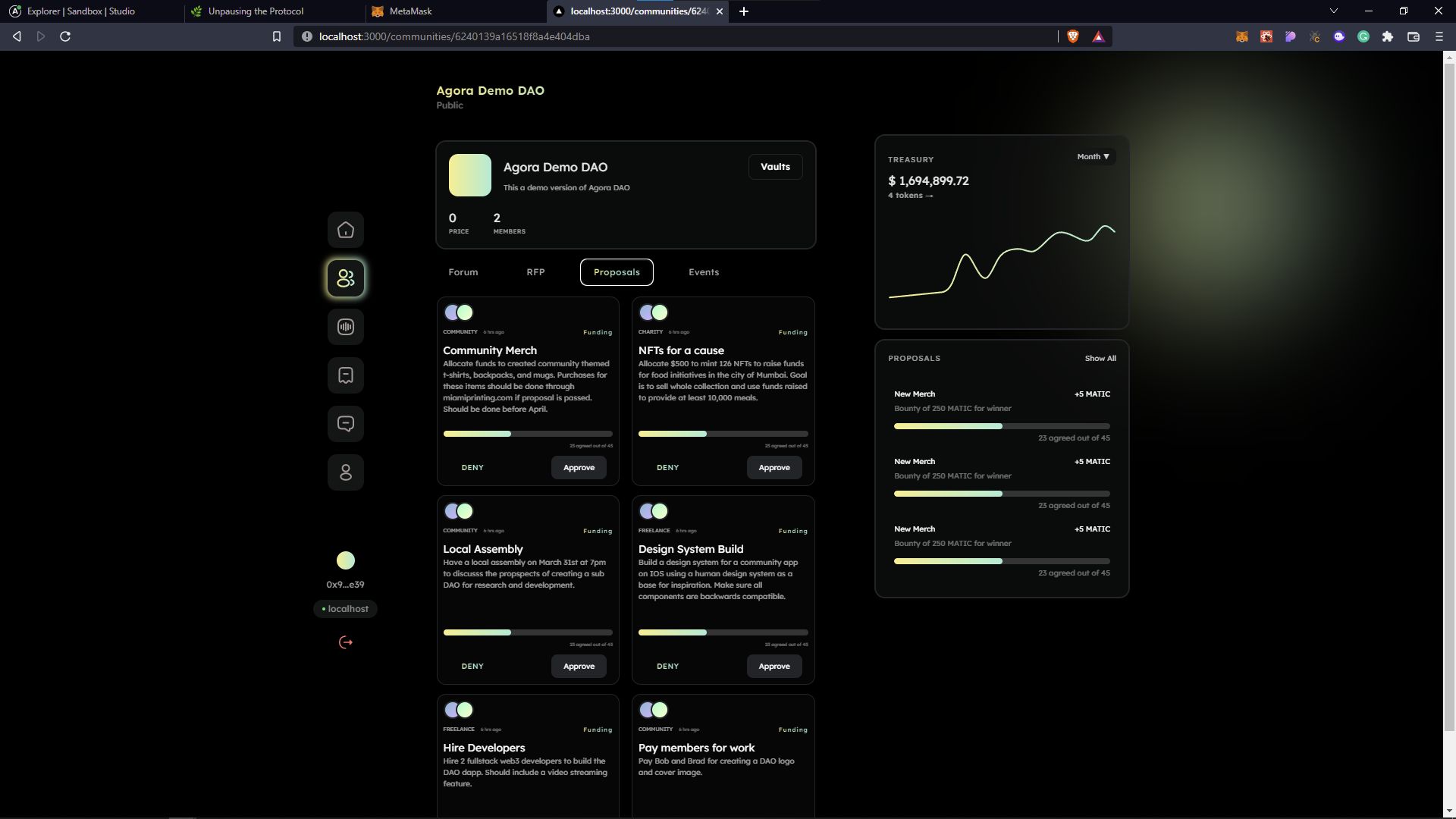Open the profile sidebar icon
Screen dimensions: 1456x819
click(x=346, y=472)
